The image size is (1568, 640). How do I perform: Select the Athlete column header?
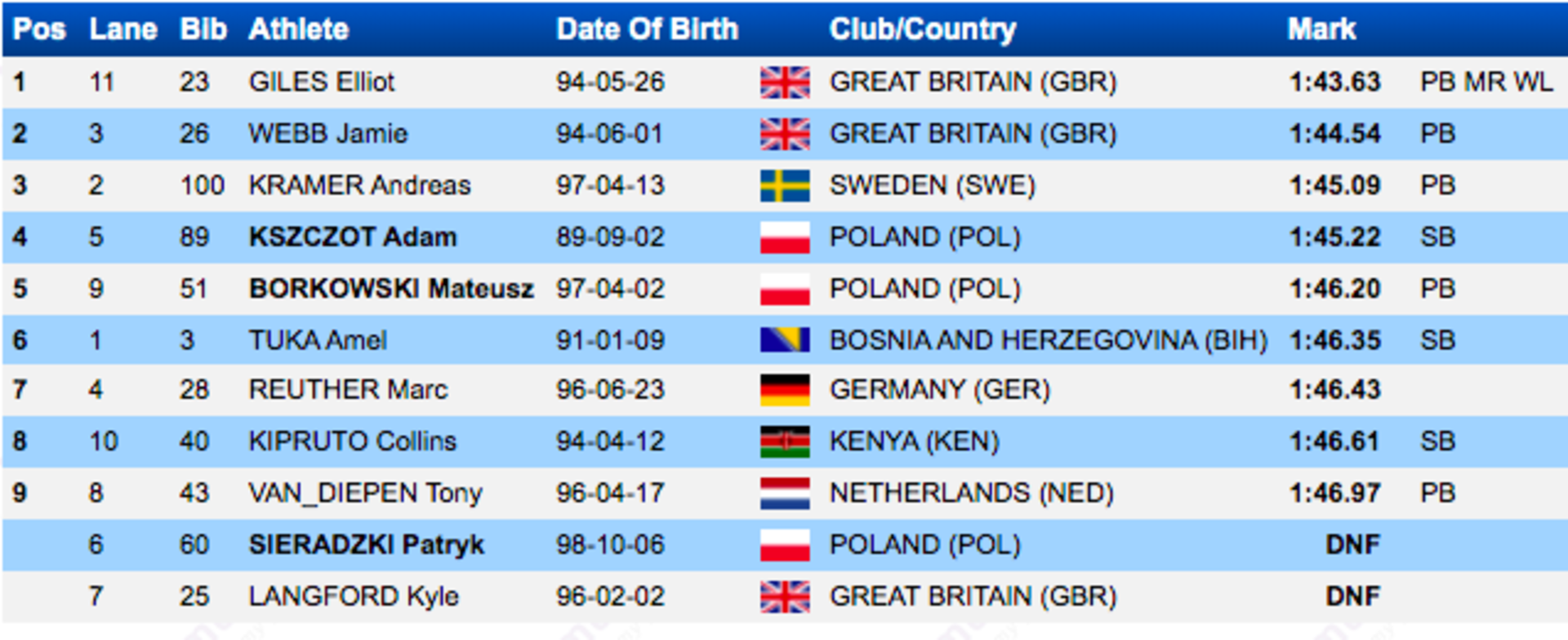299,29
